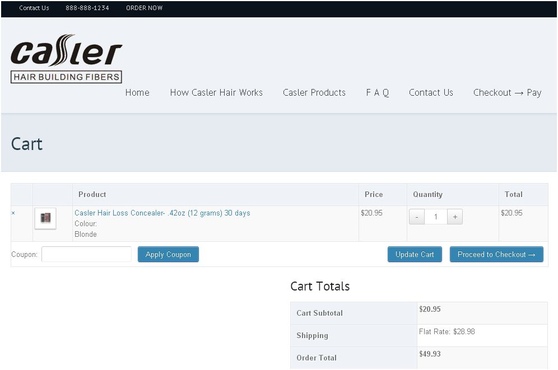Click the Order Total label
The width and height of the screenshot is (558, 370).
[x=316, y=358]
